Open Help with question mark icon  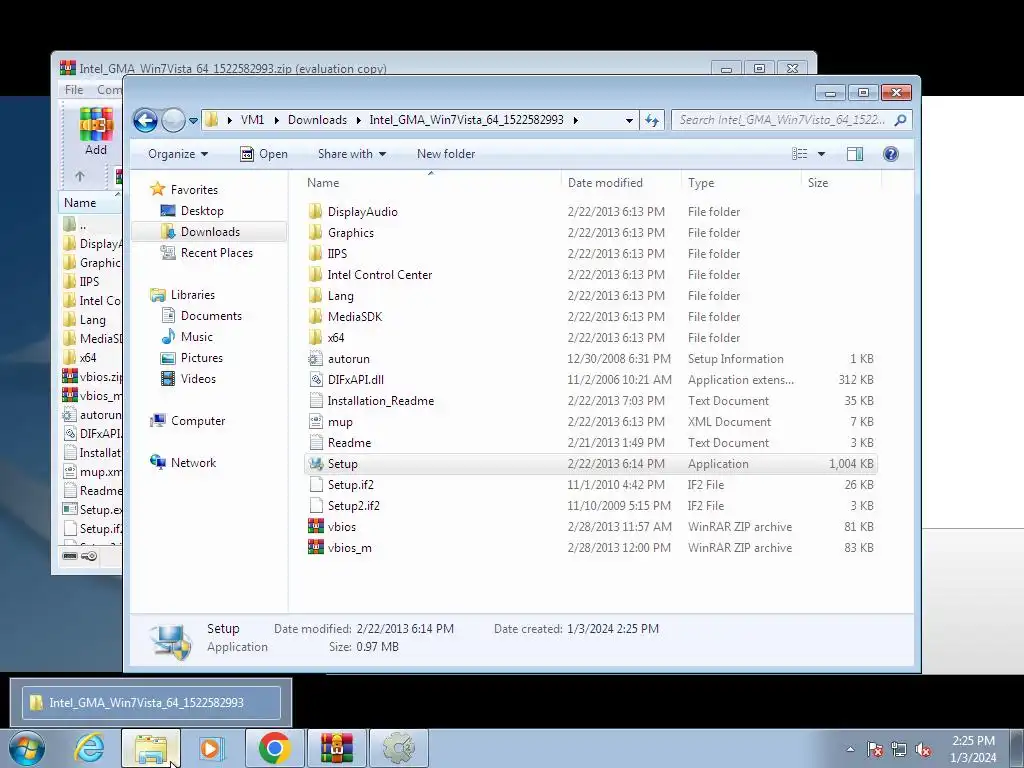point(891,154)
